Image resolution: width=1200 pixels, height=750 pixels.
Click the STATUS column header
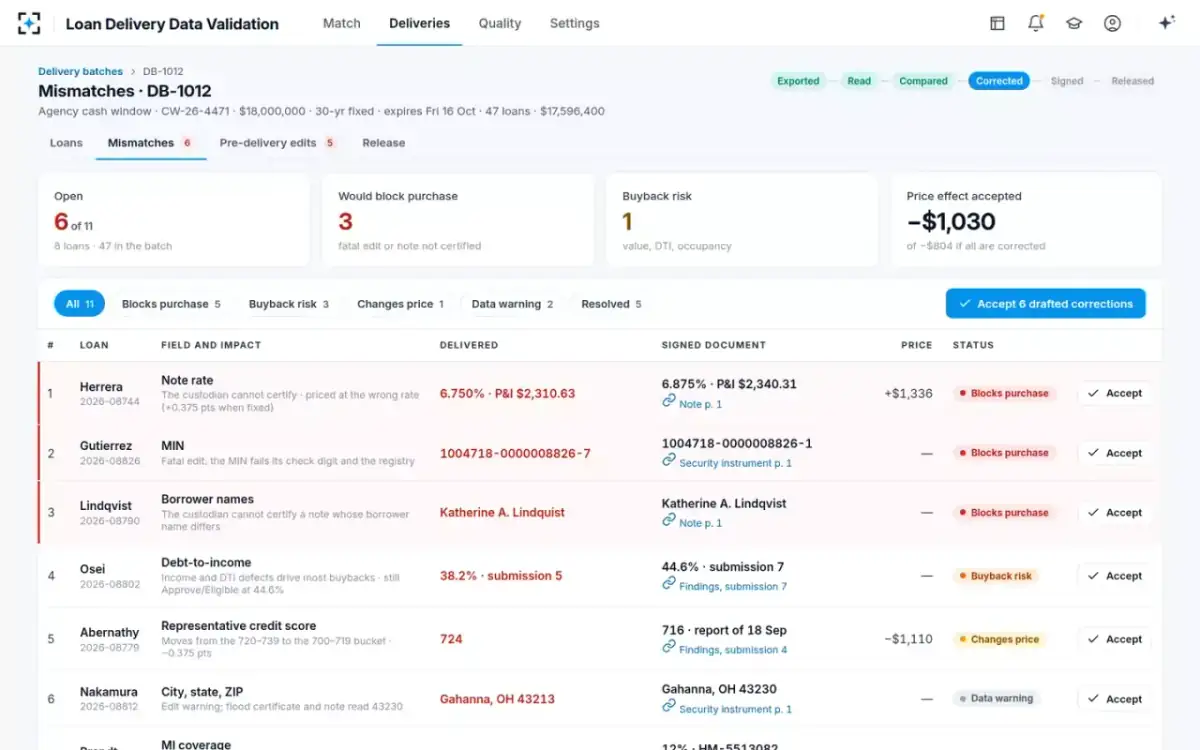973,345
